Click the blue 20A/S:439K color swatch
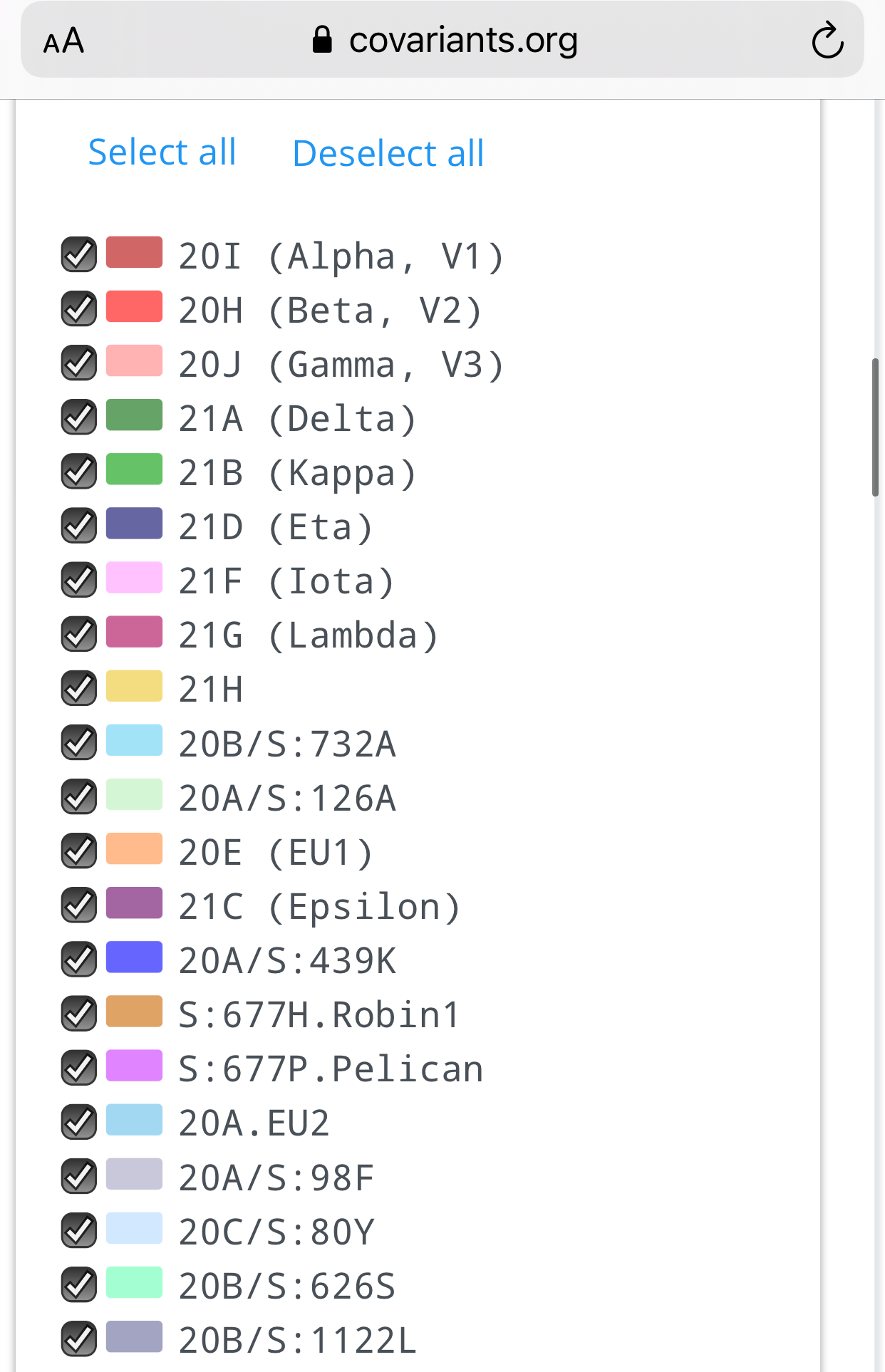This screenshot has height=1372, width=885. tap(134, 957)
